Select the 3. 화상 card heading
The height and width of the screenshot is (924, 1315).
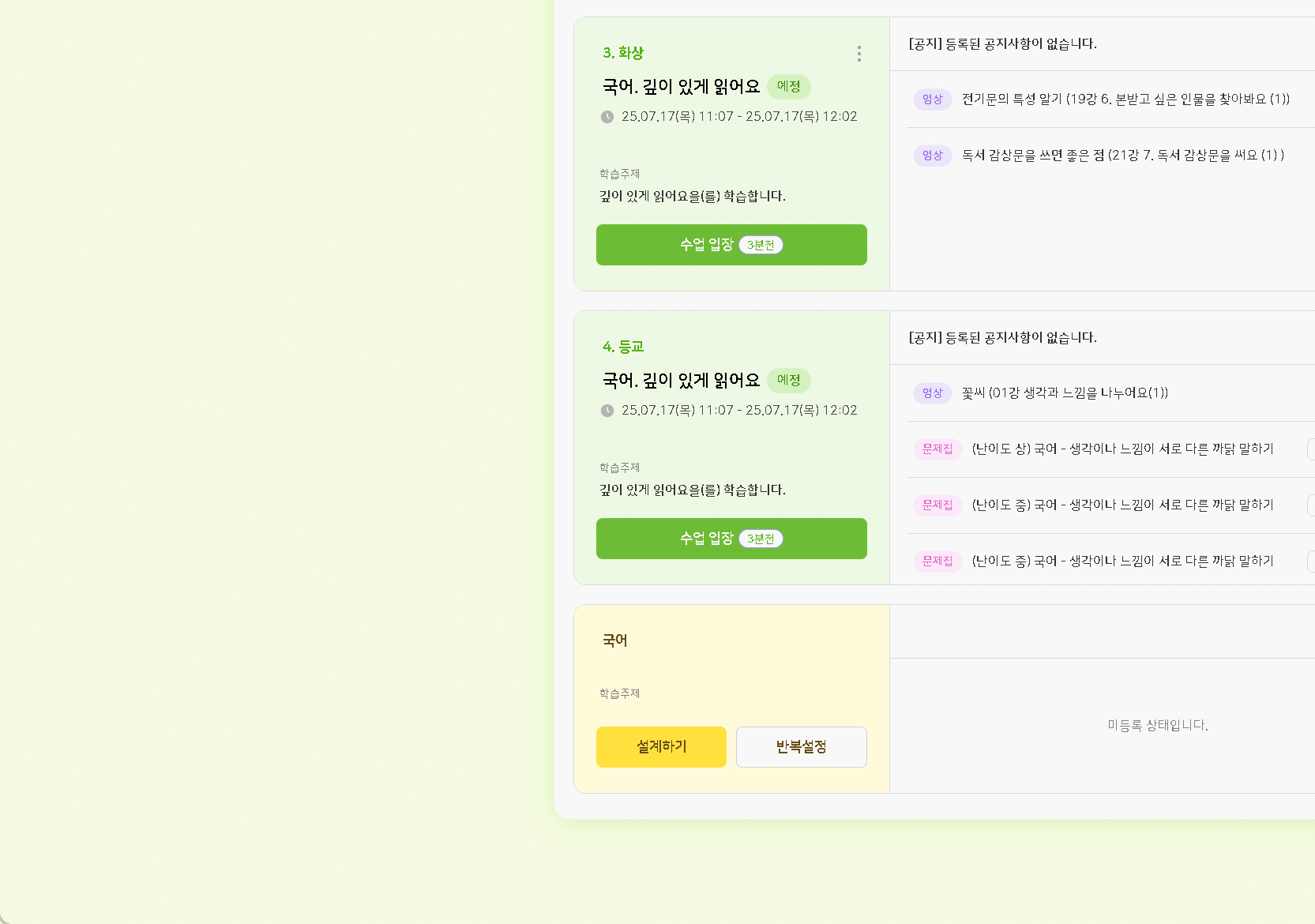[x=622, y=53]
